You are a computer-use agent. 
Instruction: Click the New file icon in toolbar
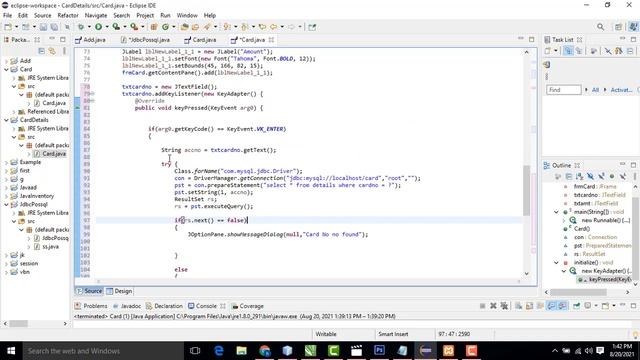(8, 27)
